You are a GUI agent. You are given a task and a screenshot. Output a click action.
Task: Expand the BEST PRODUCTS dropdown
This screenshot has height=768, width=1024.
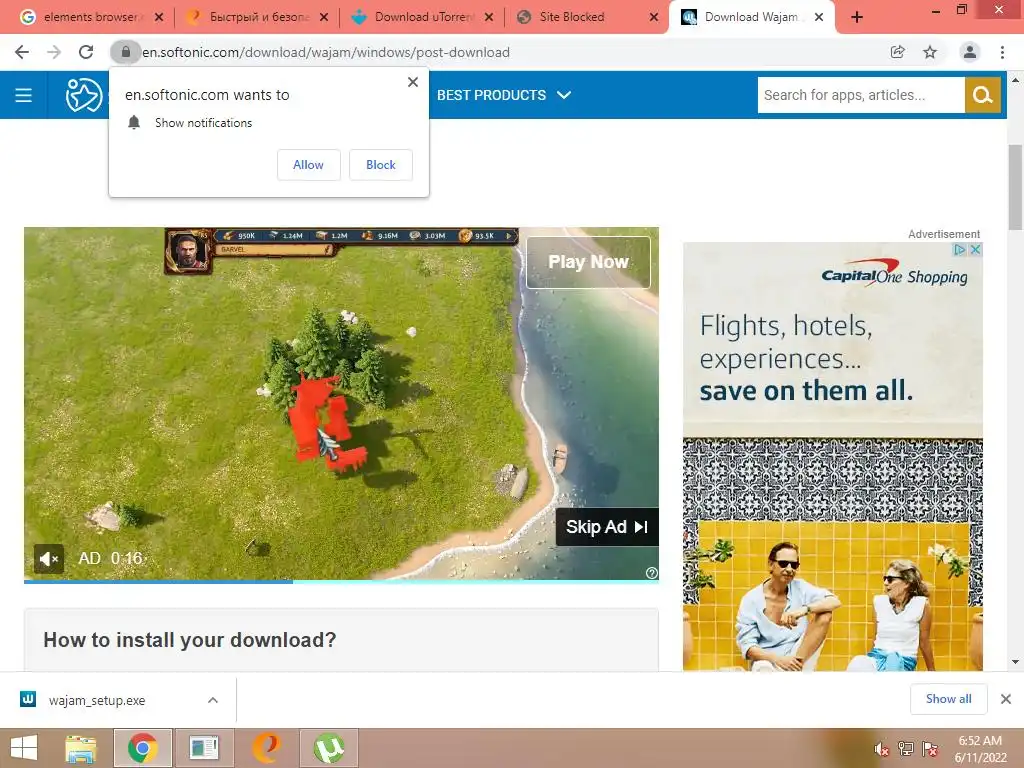coord(504,95)
